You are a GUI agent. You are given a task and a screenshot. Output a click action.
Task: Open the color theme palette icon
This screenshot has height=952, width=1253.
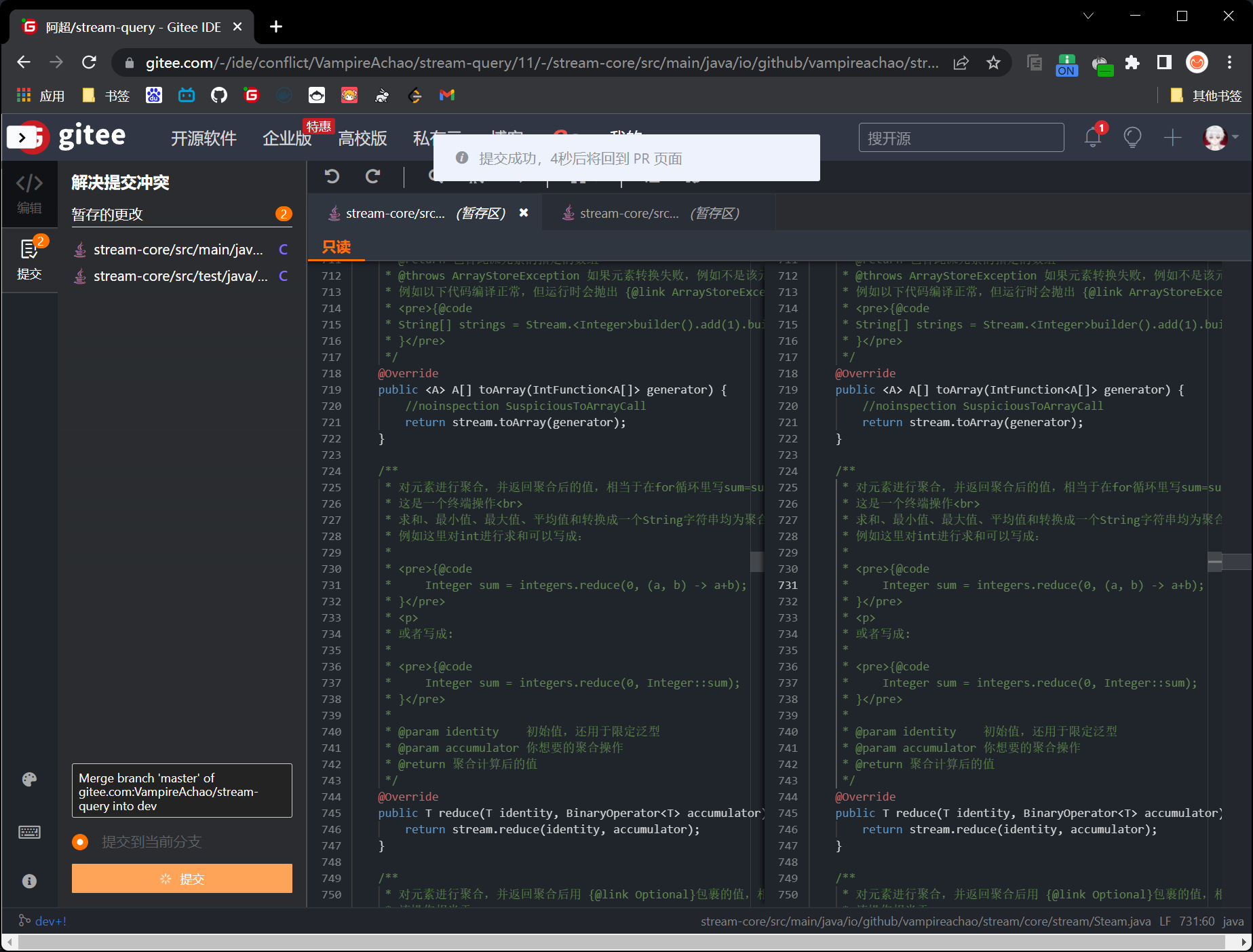(x=29, y=779)
